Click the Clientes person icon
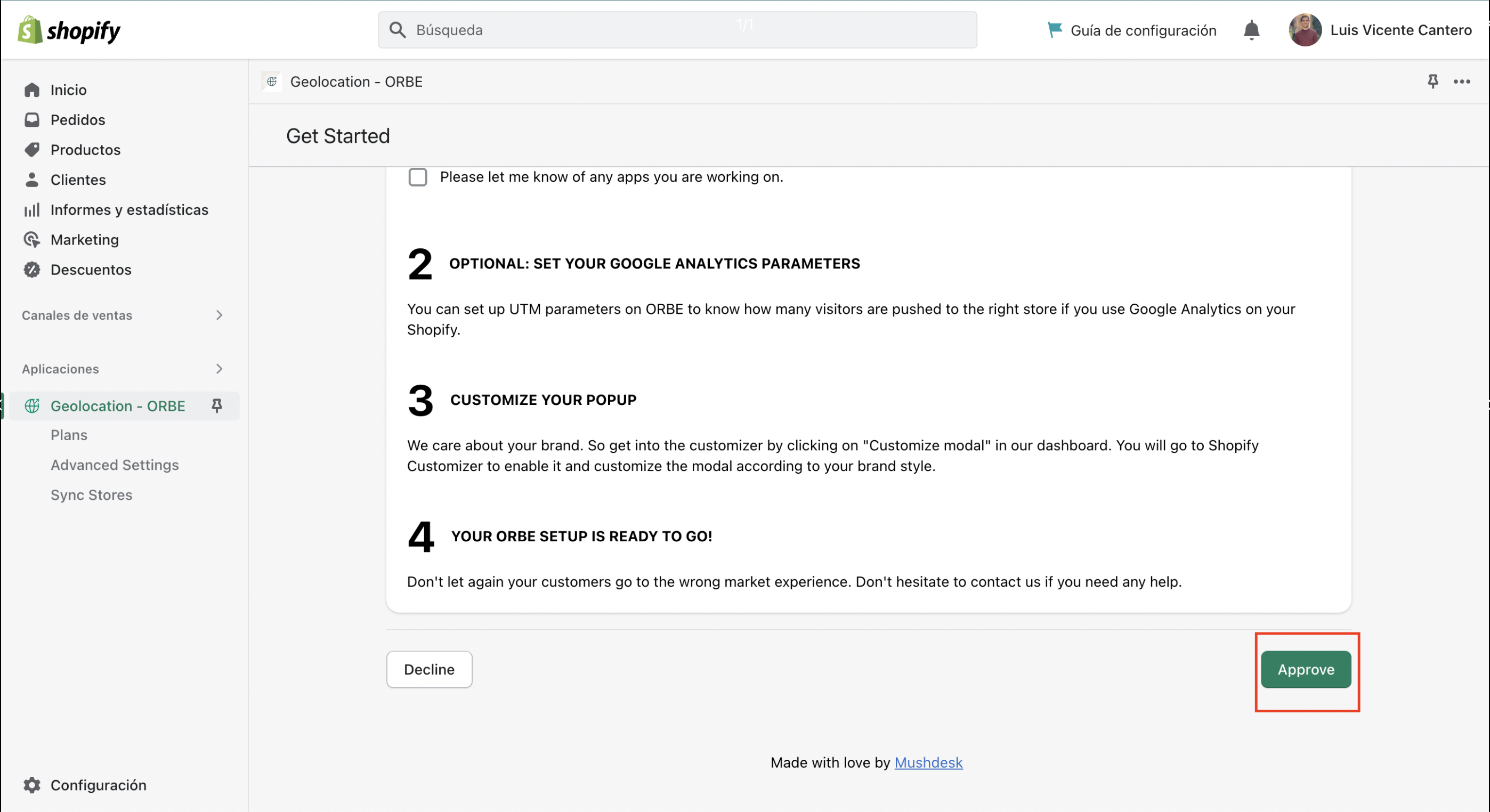 (32, 180)
